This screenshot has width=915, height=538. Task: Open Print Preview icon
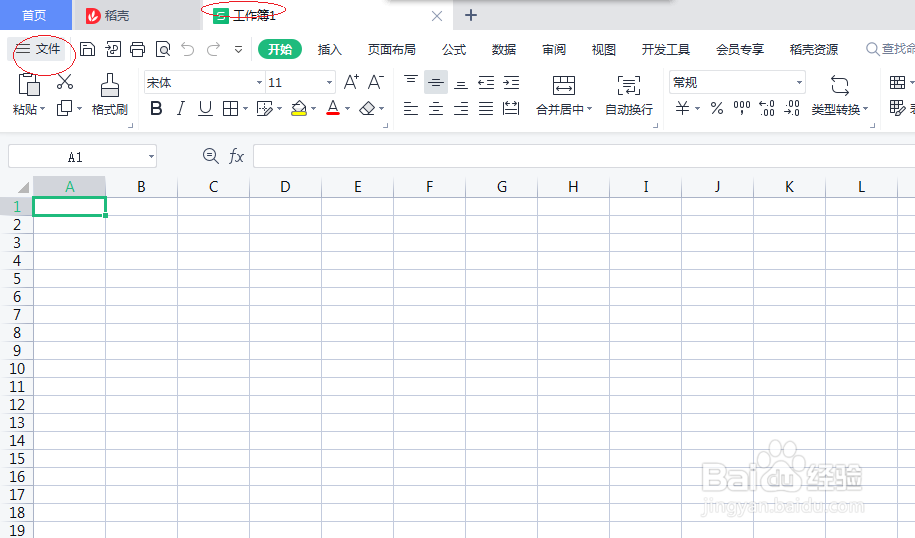(x=163, y=49)
